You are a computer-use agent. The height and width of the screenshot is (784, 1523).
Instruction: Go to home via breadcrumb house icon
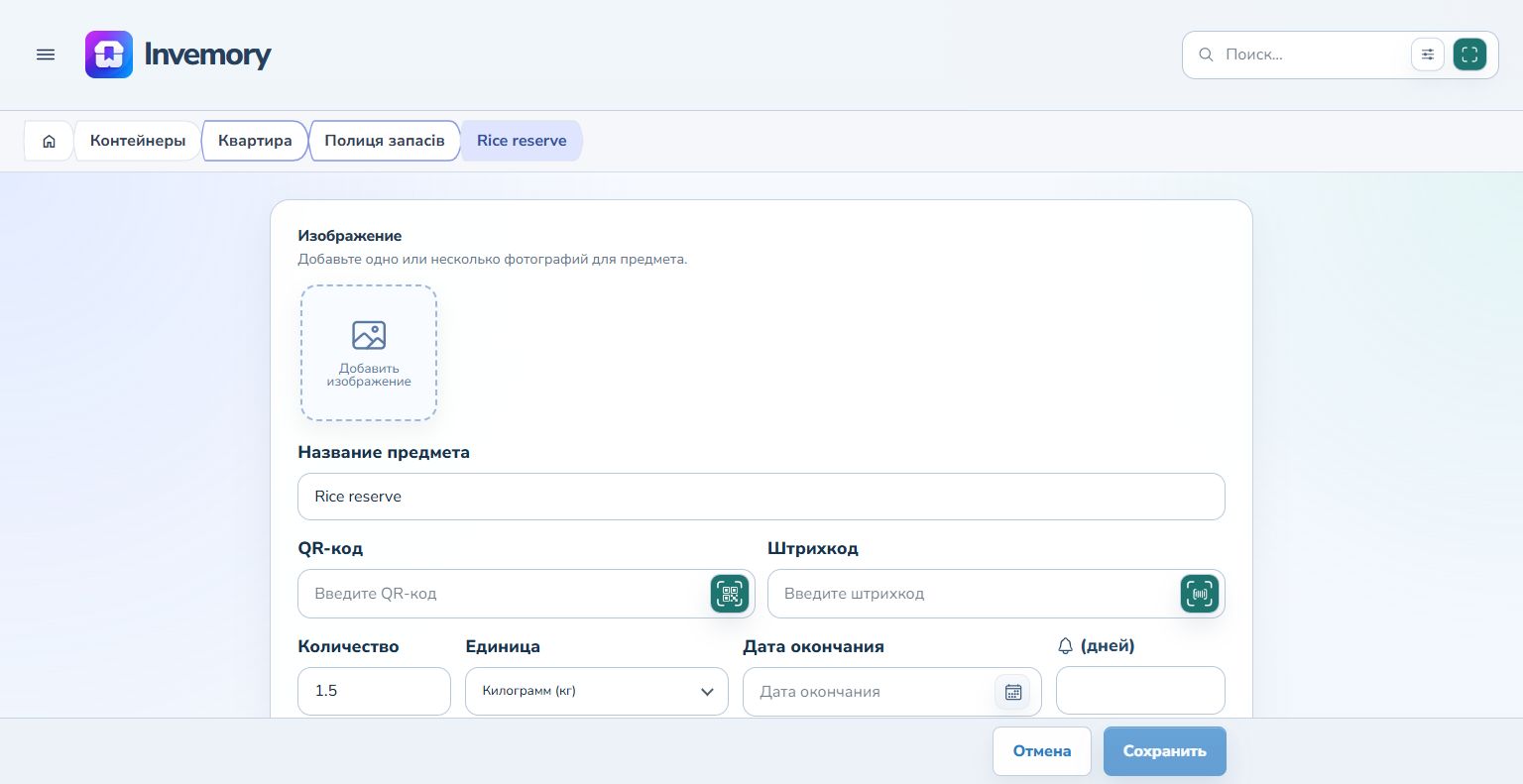[x=49, y=141]
